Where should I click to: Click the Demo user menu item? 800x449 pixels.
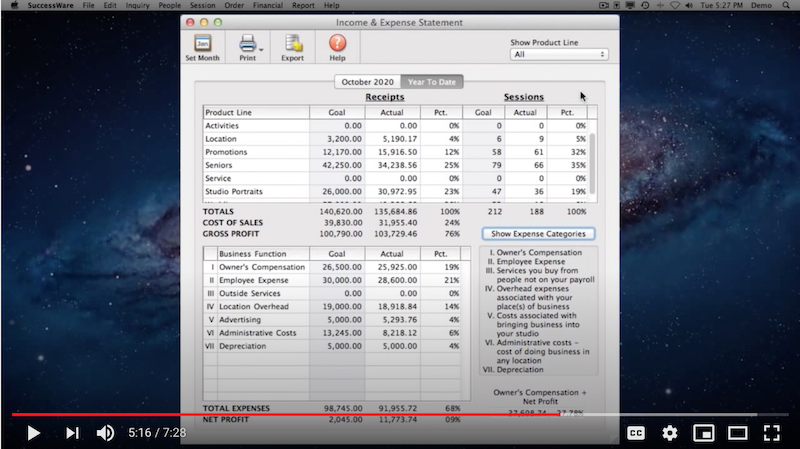761,5
